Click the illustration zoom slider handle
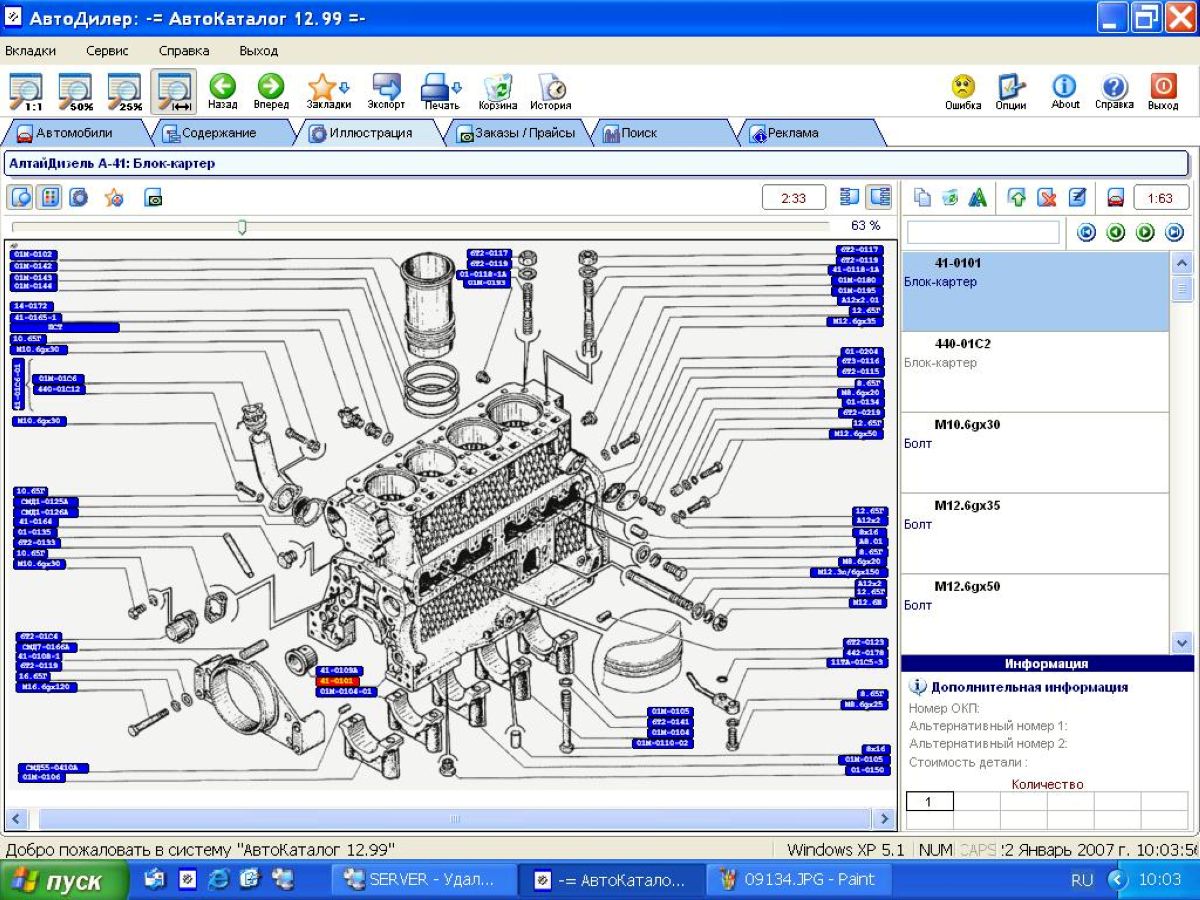This screenshot has width=1200, height=900. 242,227
